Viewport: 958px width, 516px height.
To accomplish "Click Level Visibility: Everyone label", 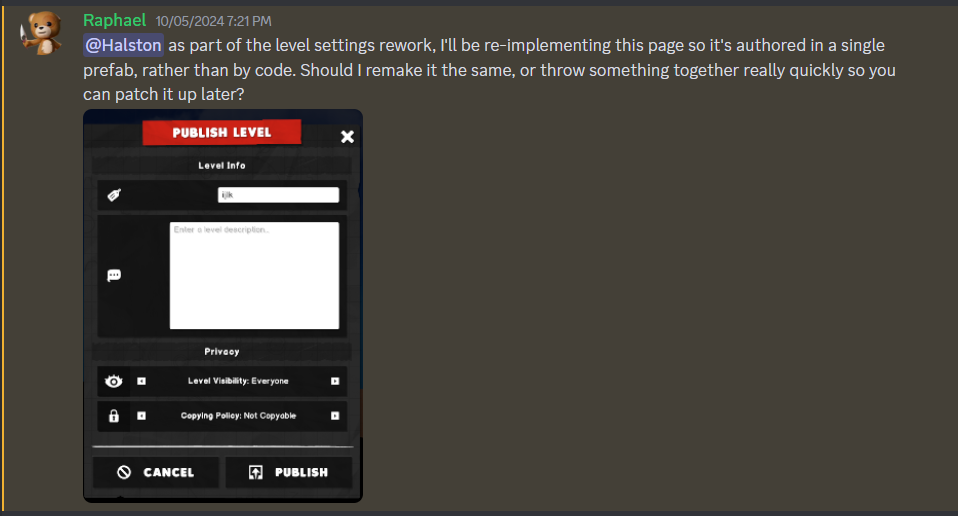I will click(x=238, y=381).
